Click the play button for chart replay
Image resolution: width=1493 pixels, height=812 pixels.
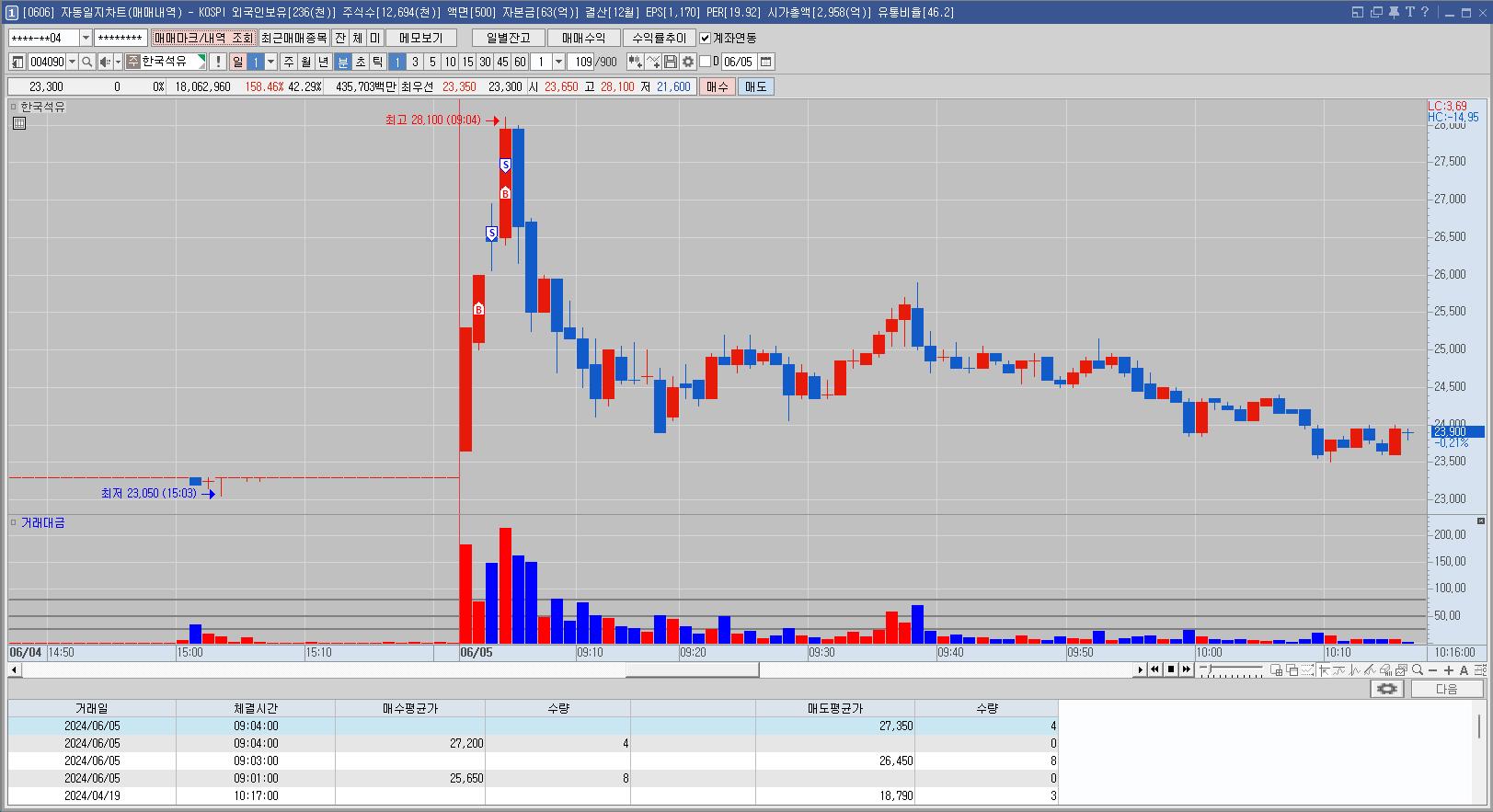[x=1140, y=669]
